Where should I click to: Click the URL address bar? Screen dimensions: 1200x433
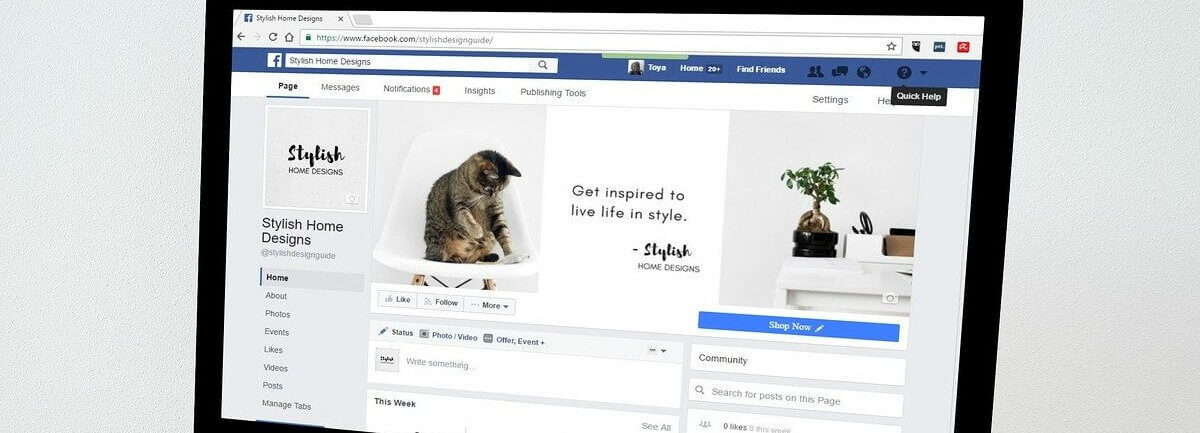coord(601,42)
